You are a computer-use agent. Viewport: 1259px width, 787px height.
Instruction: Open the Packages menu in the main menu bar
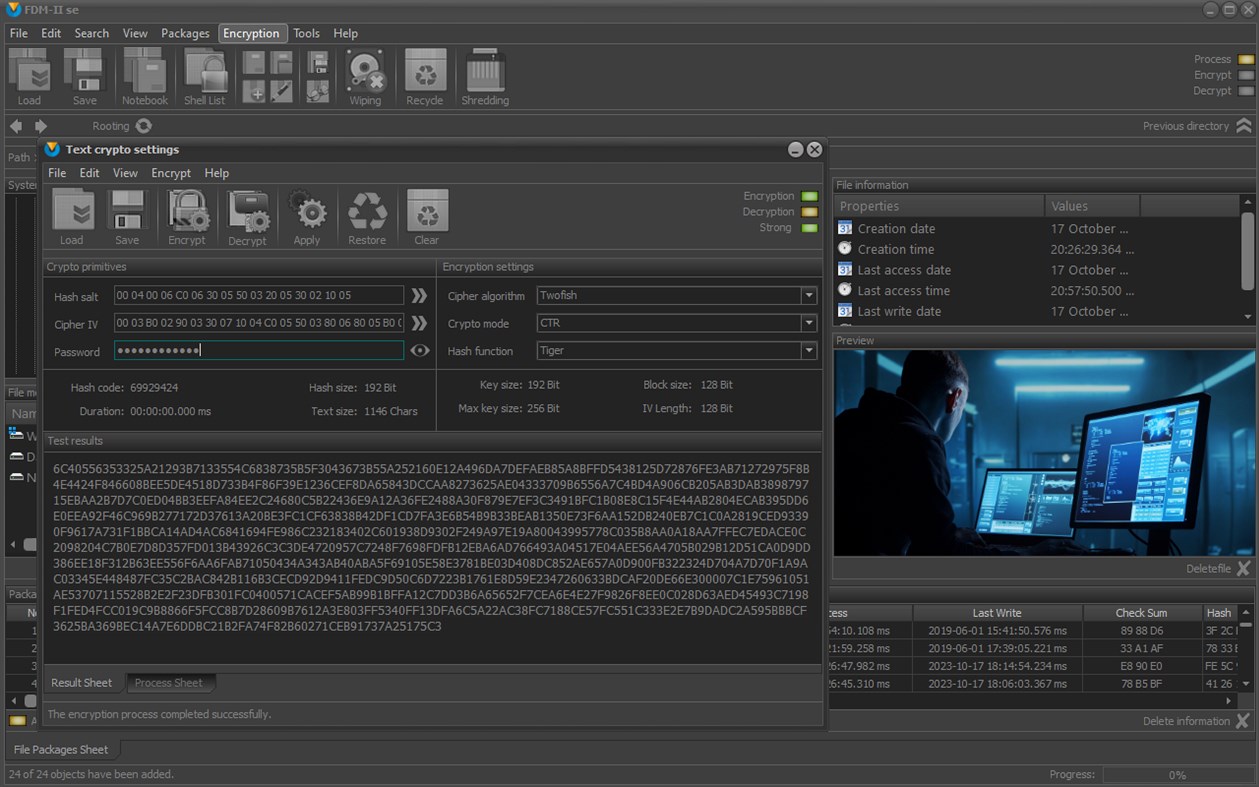coord(185,33)
